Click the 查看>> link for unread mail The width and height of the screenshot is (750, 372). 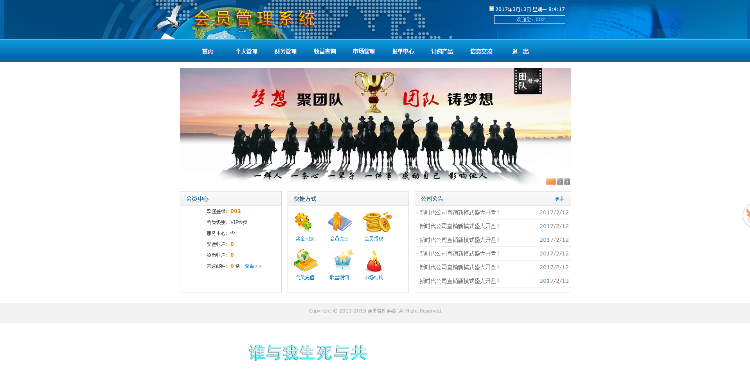(253, 266)
